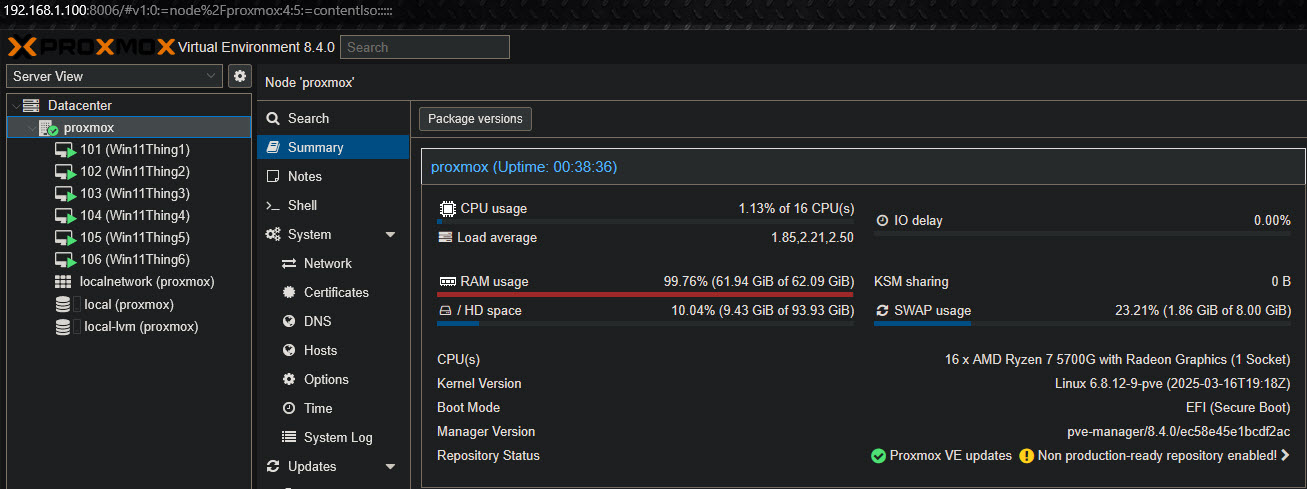
Task: Click the gears icon next to System
Action: coord(273,234)
